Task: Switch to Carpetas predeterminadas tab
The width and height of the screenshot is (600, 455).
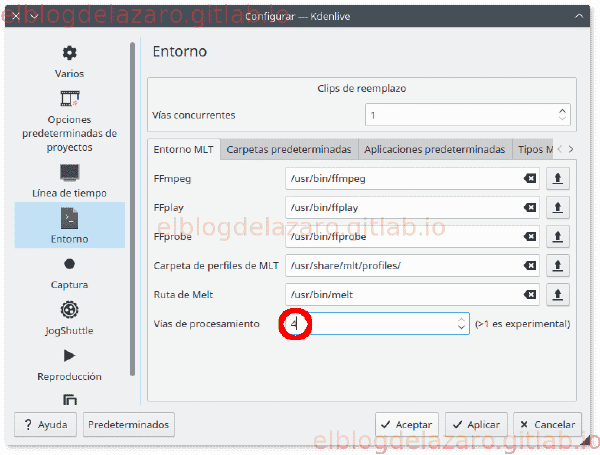Action: [x=289, y=149]
